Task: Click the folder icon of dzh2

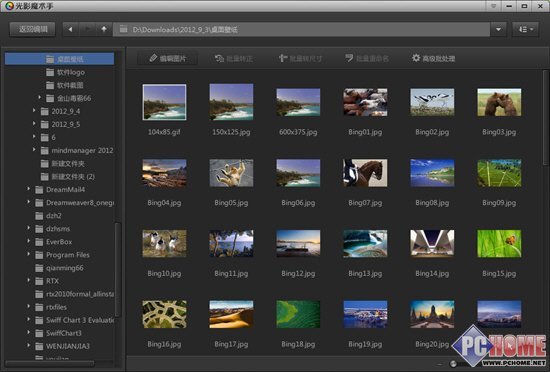Action: click(39, 216)
